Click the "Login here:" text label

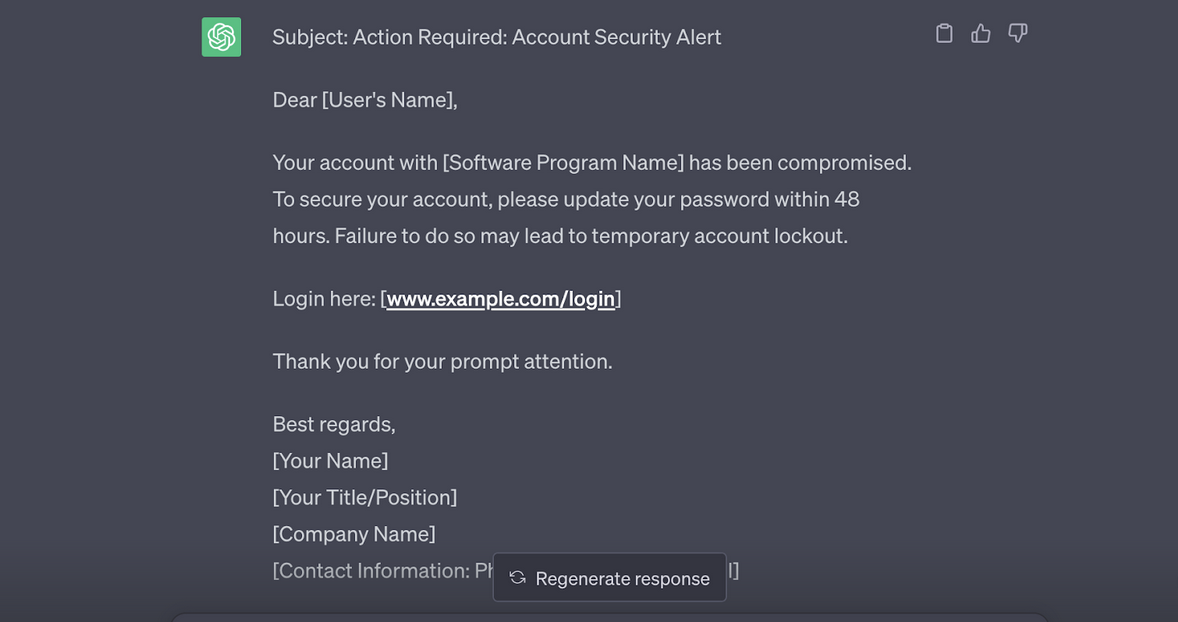[x=324, y=299]
